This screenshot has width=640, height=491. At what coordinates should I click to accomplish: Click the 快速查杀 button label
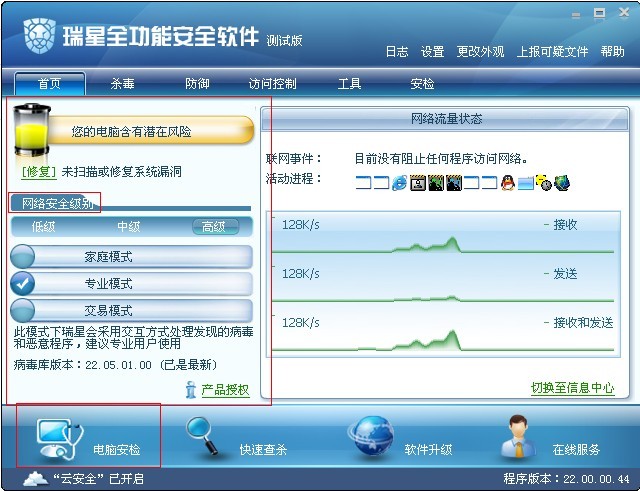[263, 449]
